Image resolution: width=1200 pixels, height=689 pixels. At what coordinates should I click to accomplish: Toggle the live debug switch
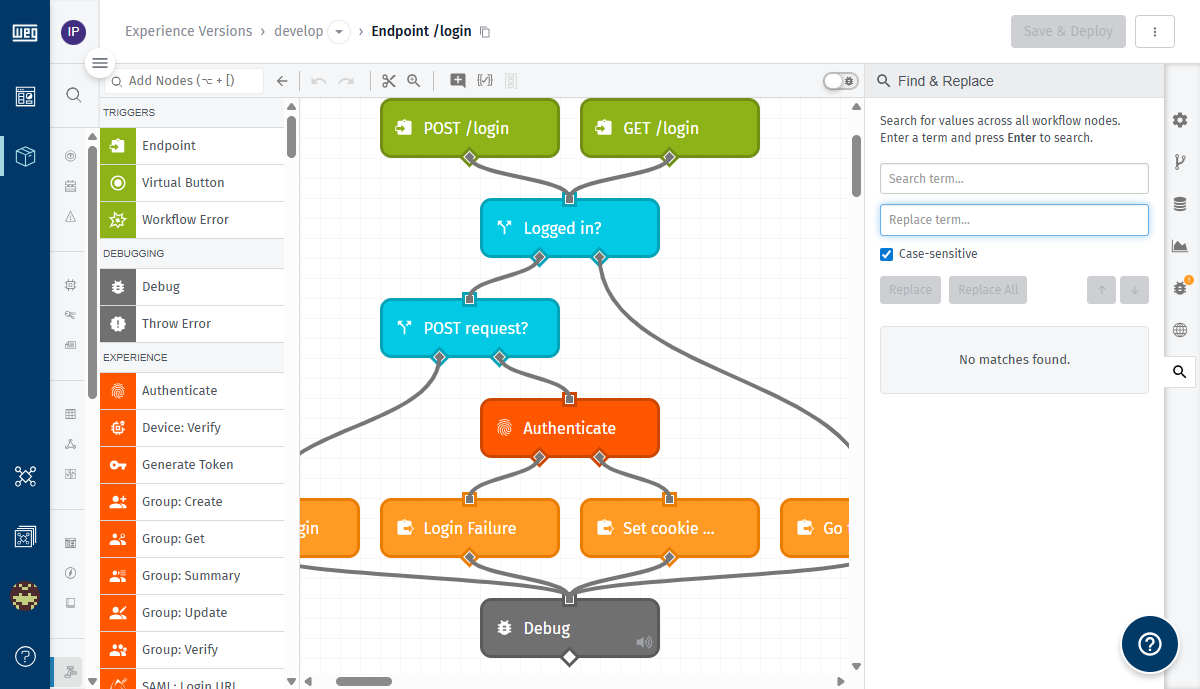pyautogui.click(x=840, y=81)
